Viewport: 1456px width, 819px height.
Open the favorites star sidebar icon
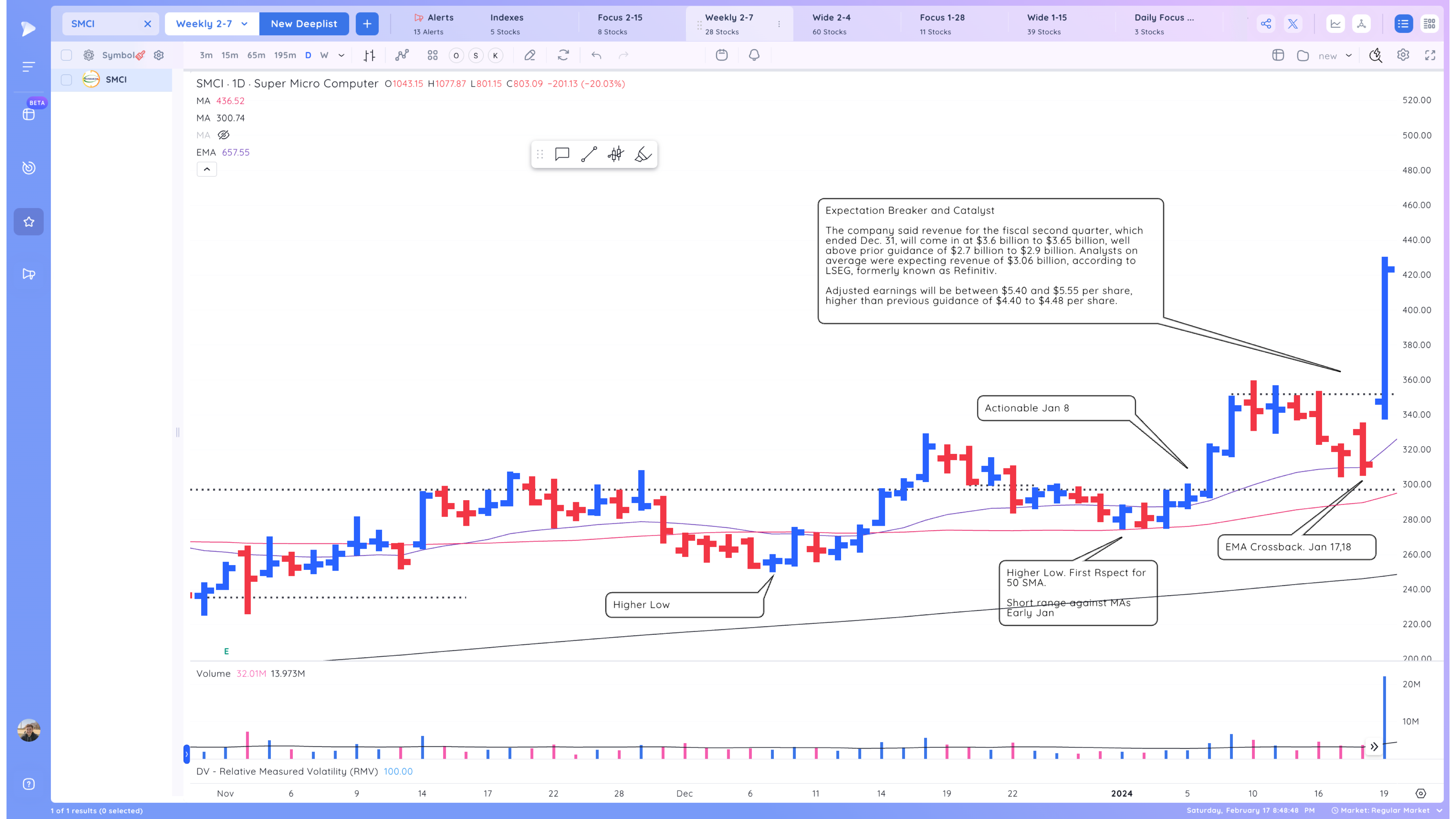pyautogui.click(x=29, y=222)
